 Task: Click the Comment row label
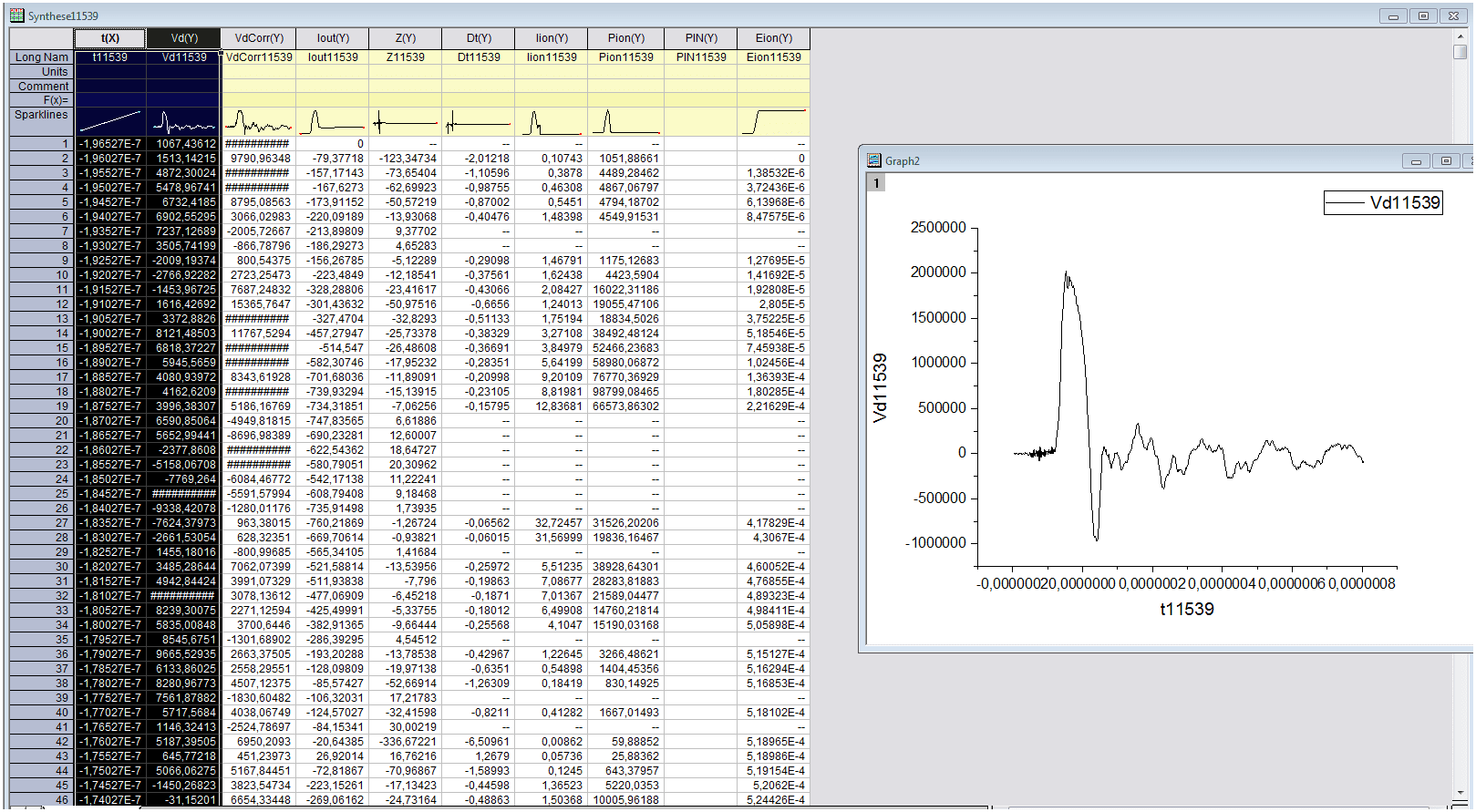pyautogui.click(x=42, y=86)
